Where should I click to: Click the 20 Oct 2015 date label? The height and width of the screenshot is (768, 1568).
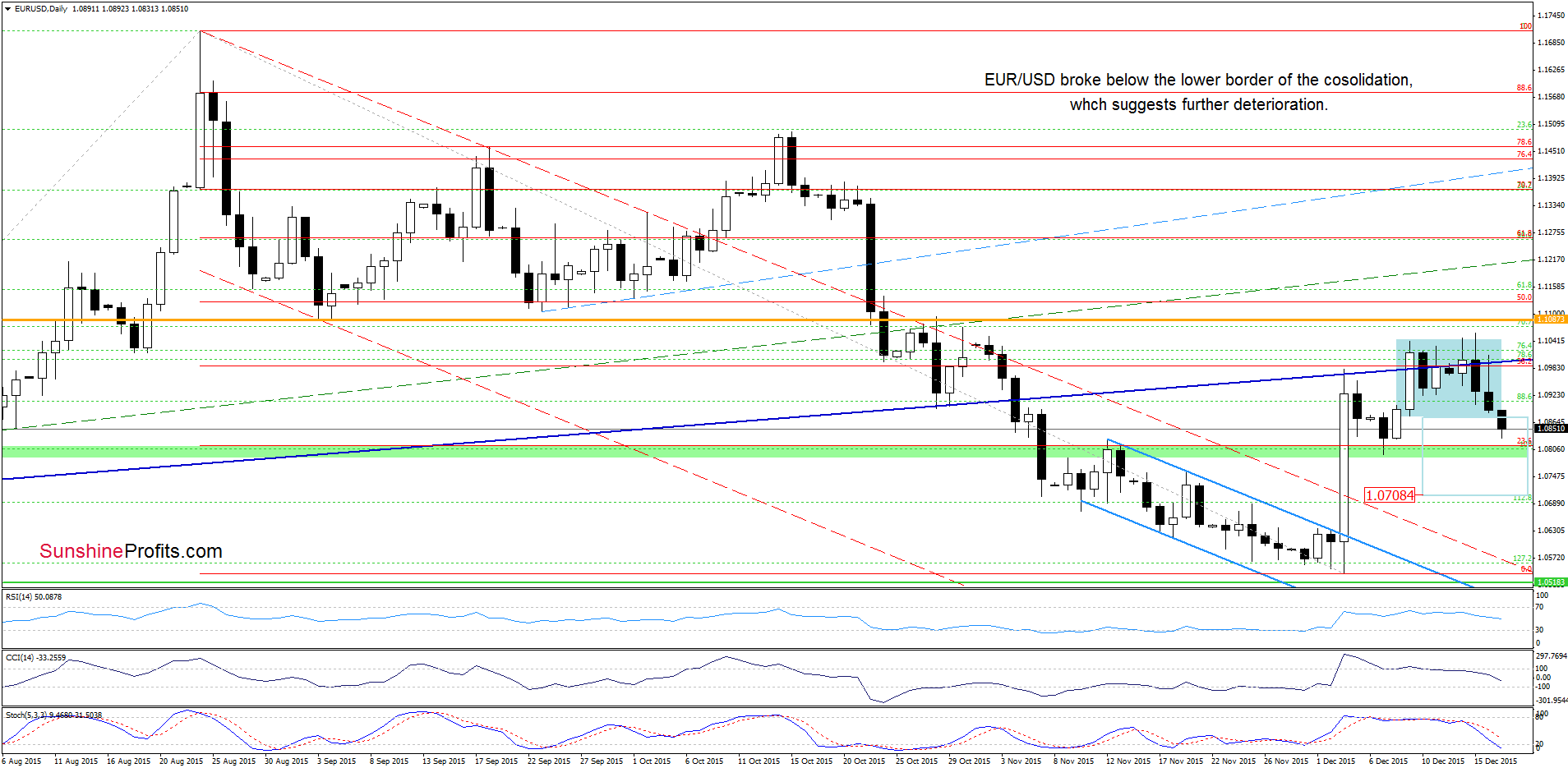click(864, 761)
